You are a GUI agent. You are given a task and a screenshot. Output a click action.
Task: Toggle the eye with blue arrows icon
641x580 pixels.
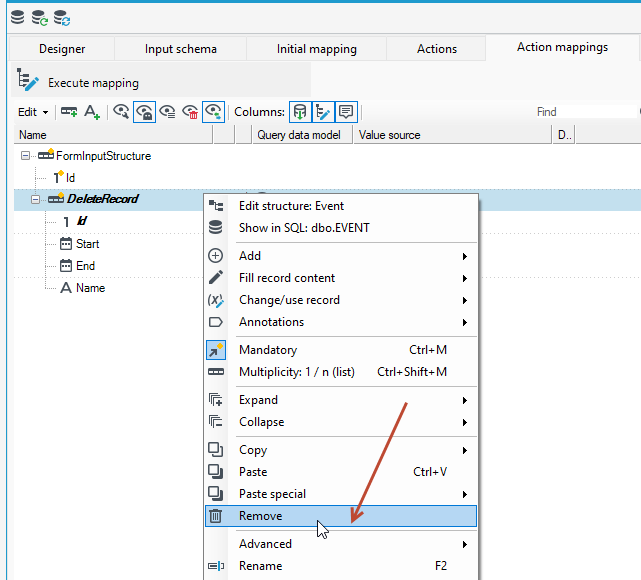pos(214,112)
